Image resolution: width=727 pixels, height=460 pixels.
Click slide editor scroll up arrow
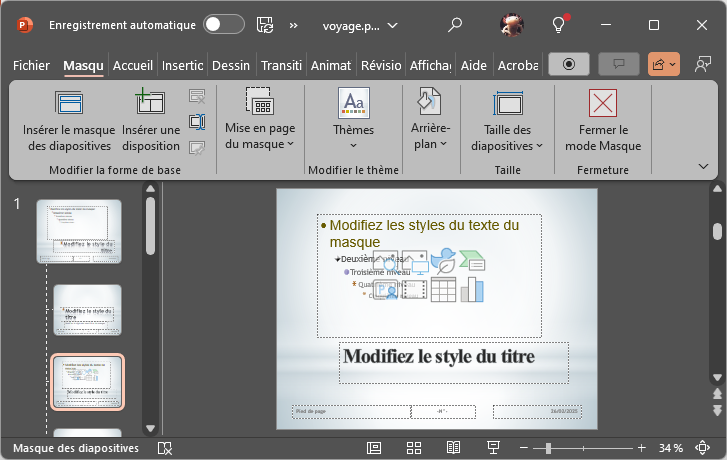(717, 189)
